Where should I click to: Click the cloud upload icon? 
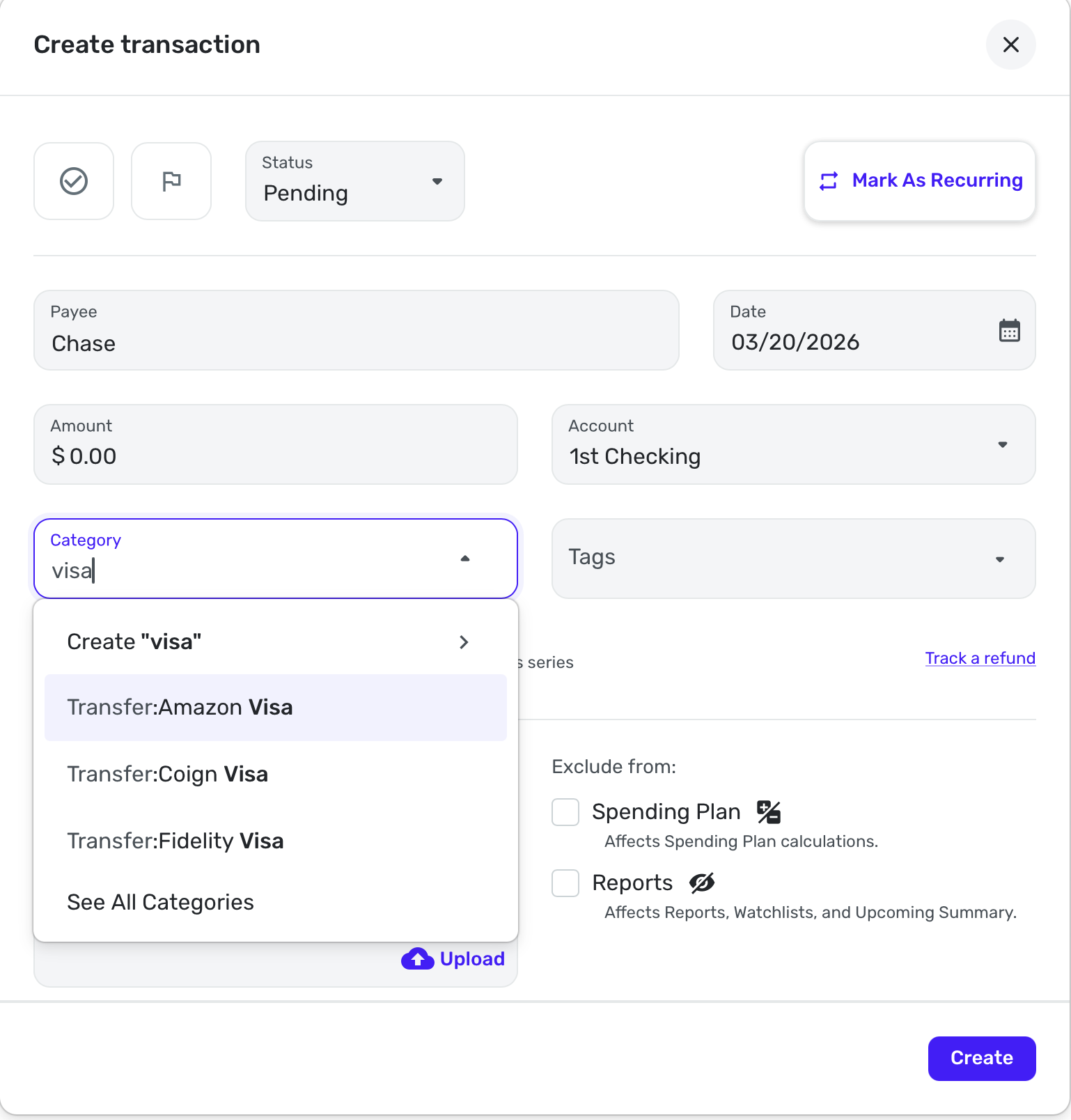(417, 959)
